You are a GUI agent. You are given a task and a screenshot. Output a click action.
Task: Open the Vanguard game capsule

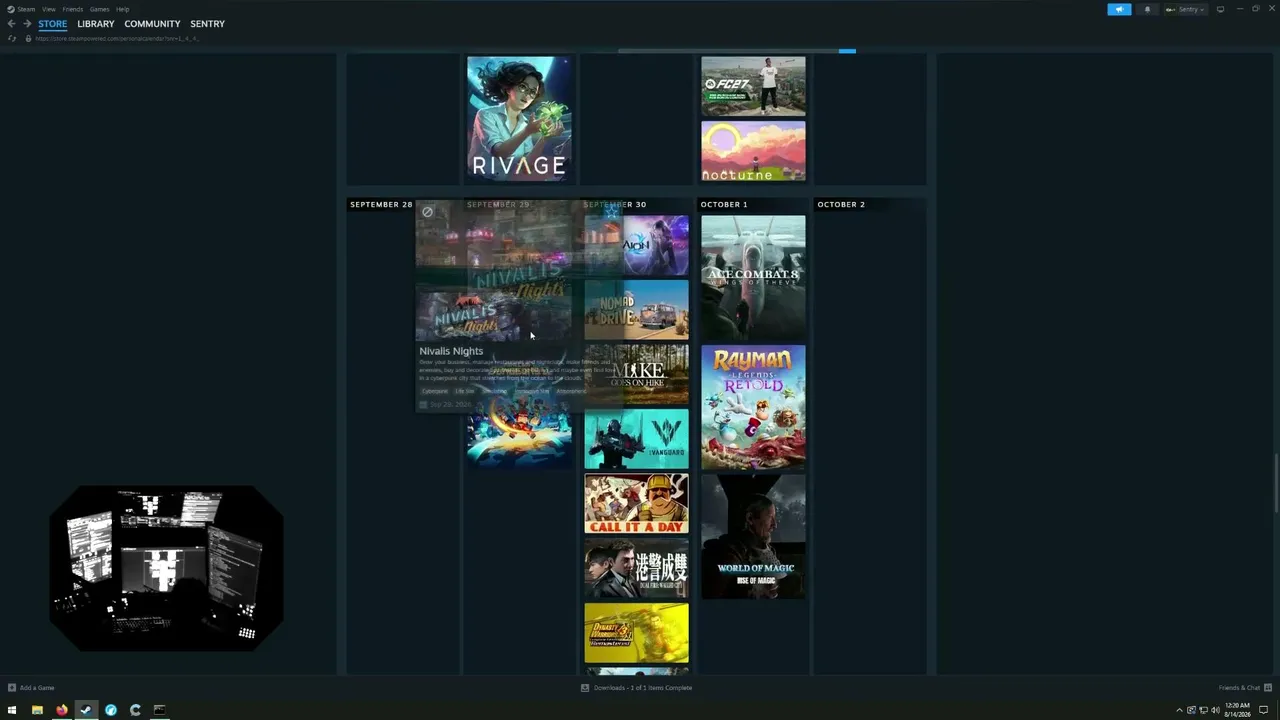point(637,439)
